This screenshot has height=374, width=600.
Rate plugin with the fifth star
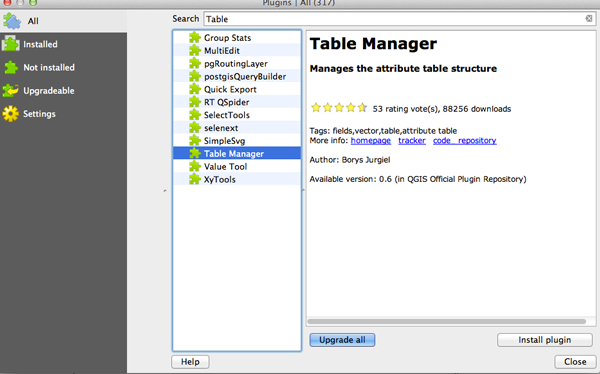[362, 108]
